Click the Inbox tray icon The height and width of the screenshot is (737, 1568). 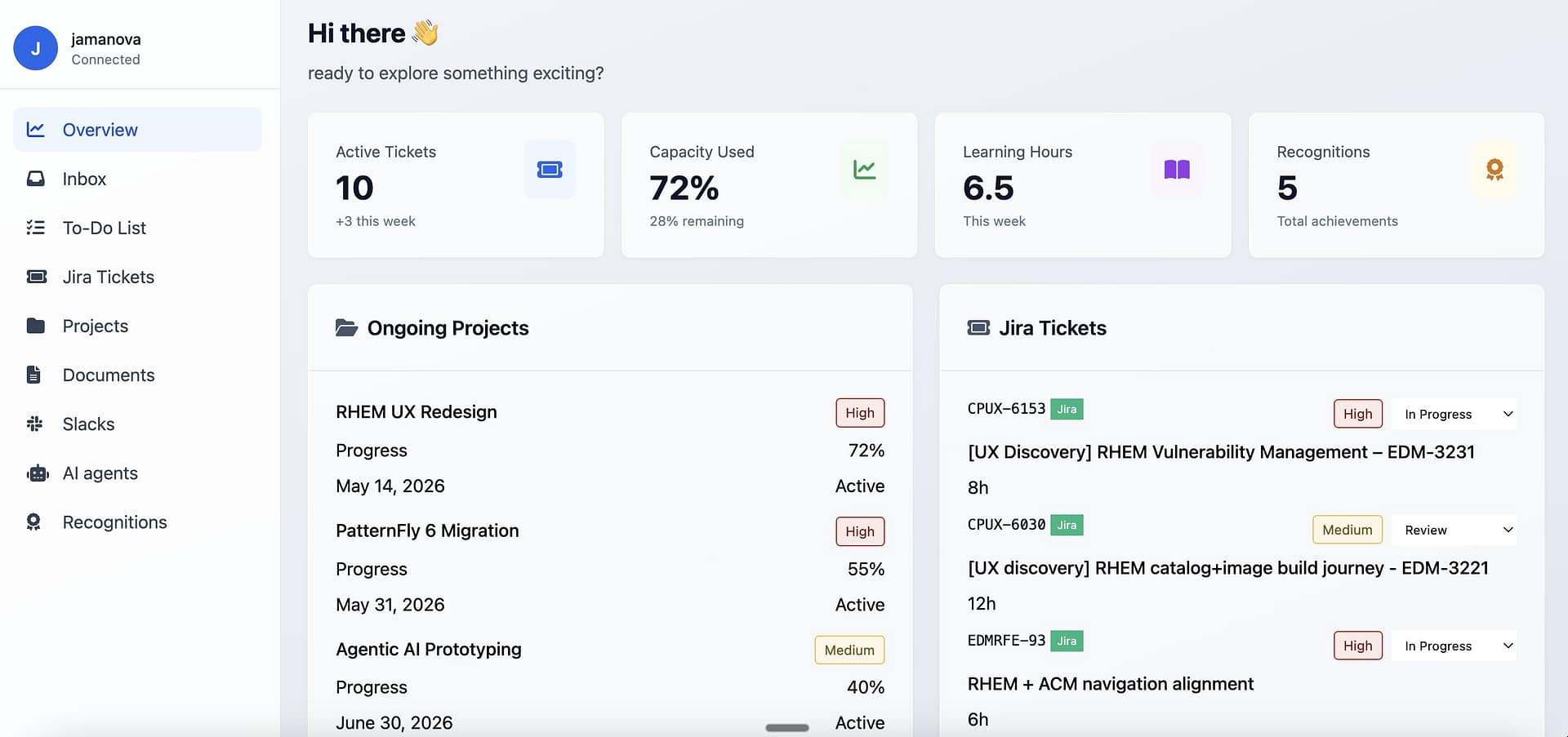[x=36, y=179]
